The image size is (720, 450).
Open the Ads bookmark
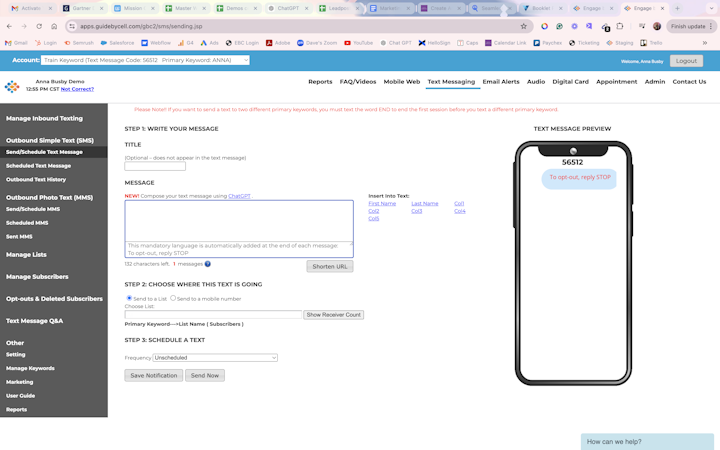(x=209, y=43)
